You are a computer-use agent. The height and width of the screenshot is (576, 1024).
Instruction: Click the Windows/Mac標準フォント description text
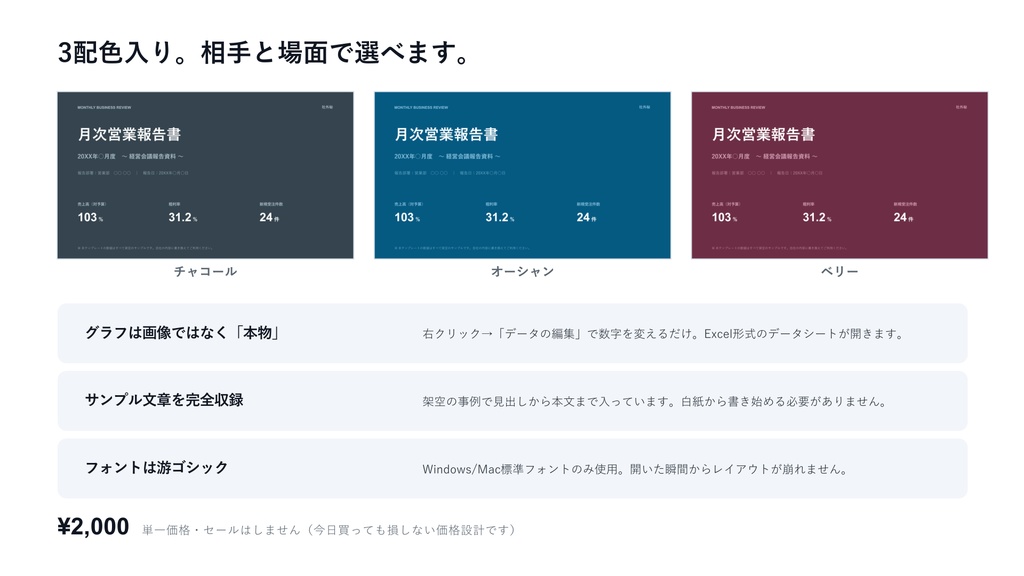635,470
